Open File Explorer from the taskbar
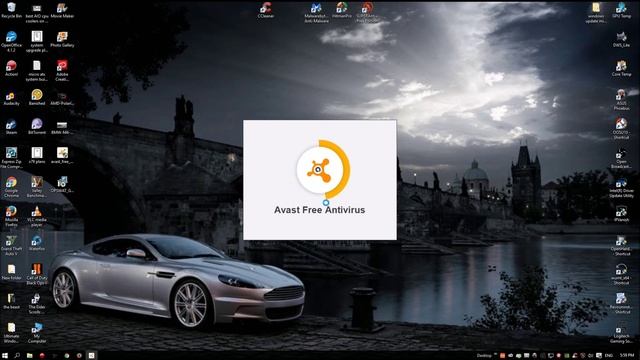 click(29, 356)
